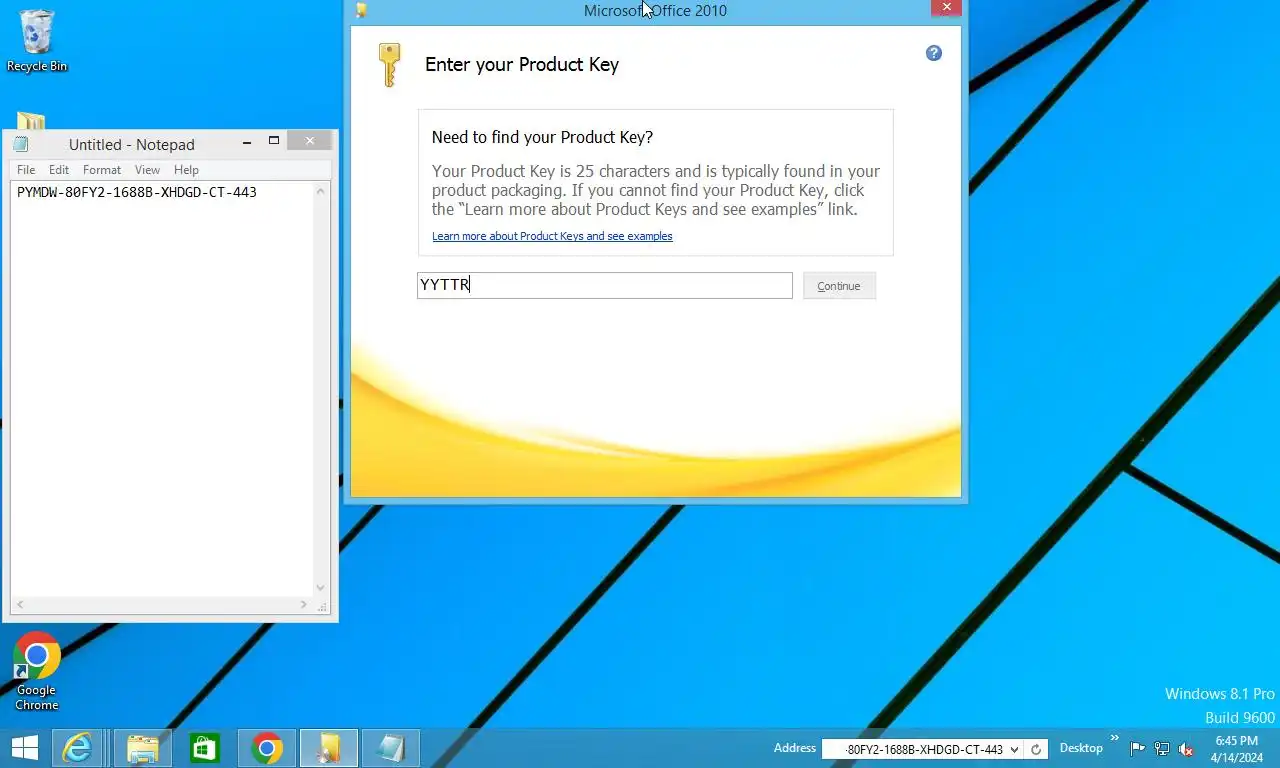
Task: Click Notepad horizontal scrollbar left arrow
Action: (19, 605)
